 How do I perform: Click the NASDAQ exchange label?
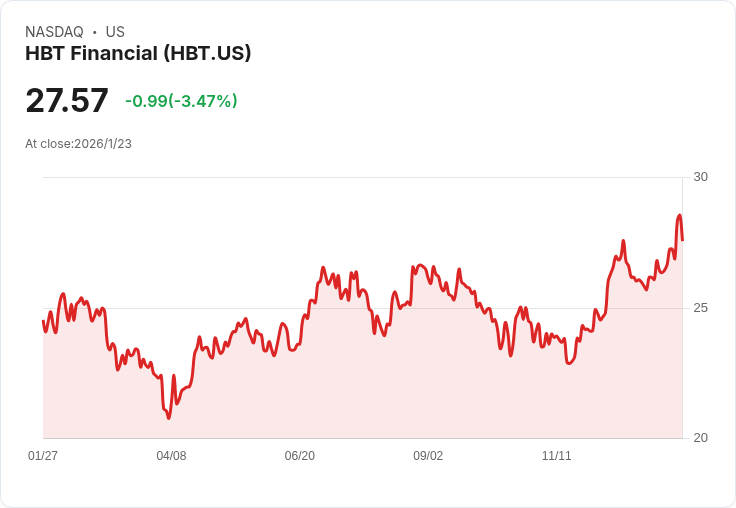coord(54,32)
